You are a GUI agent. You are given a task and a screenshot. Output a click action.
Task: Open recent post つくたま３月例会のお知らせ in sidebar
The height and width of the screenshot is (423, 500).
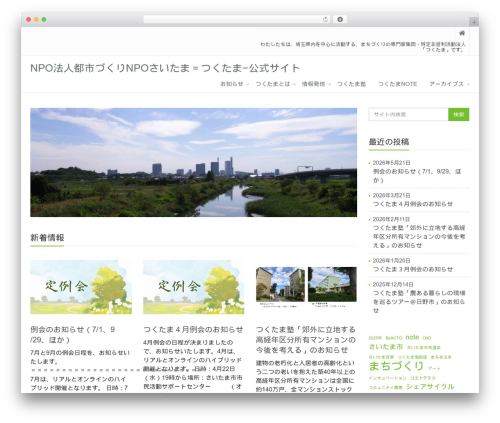coord(413,269)
